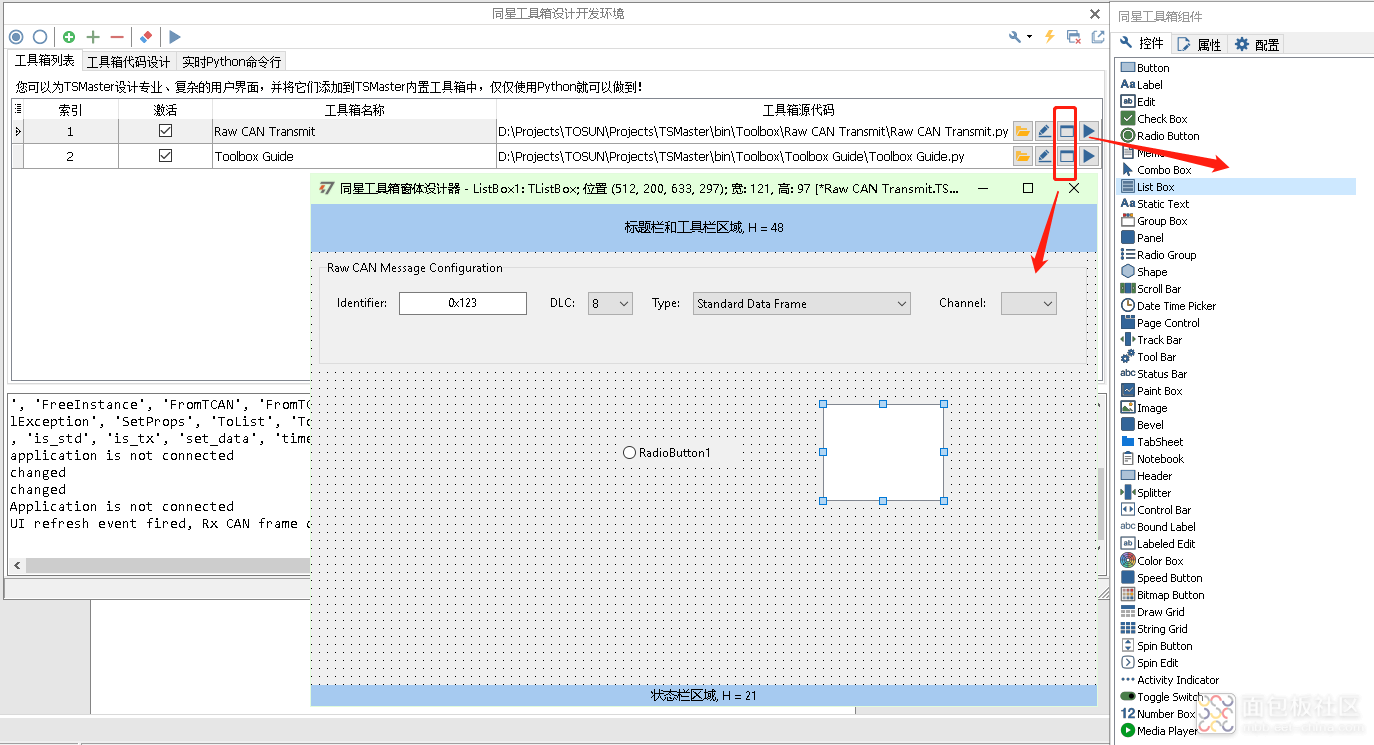Click the pop-out window icon
The image size is (1374, 745).
(x=1098, y=37)
